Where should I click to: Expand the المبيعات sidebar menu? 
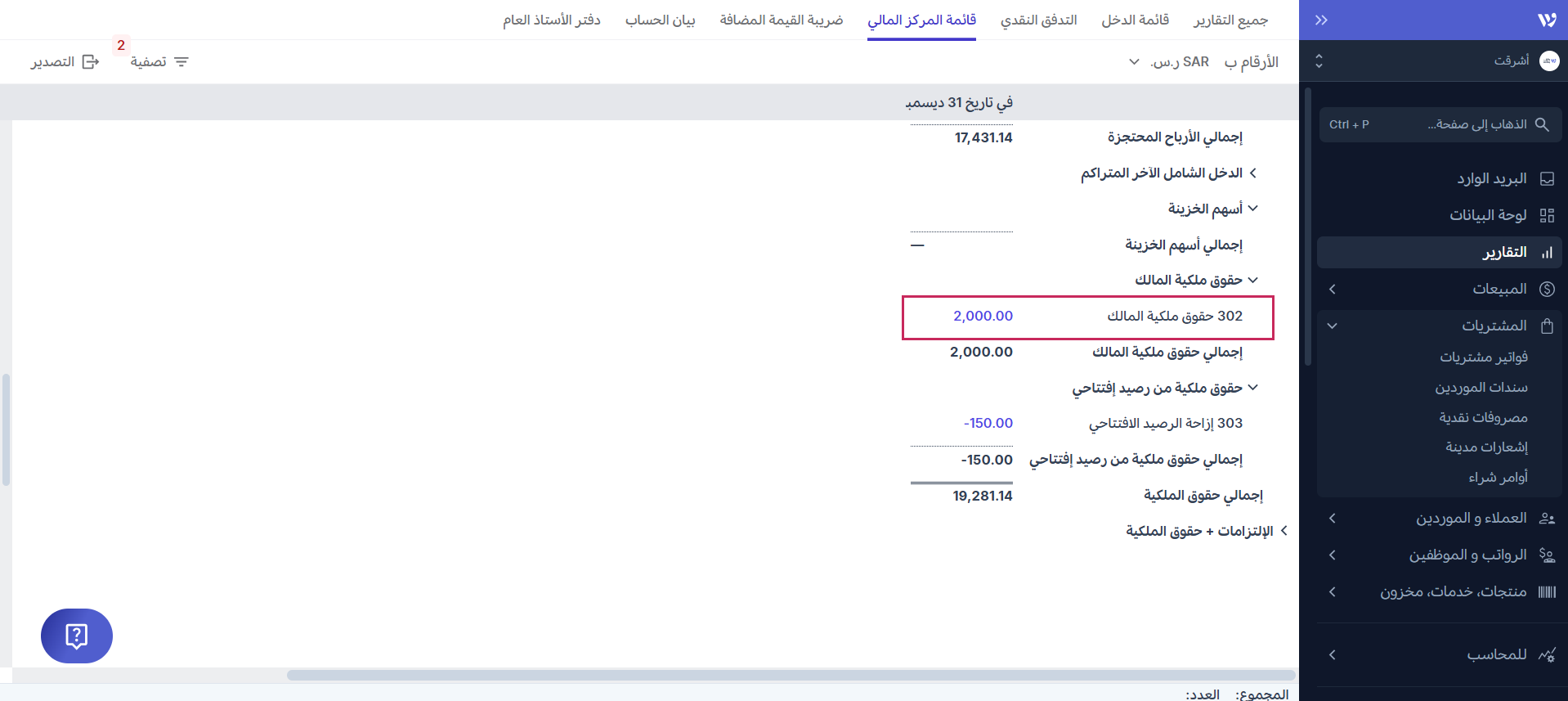coord(1333,289)
